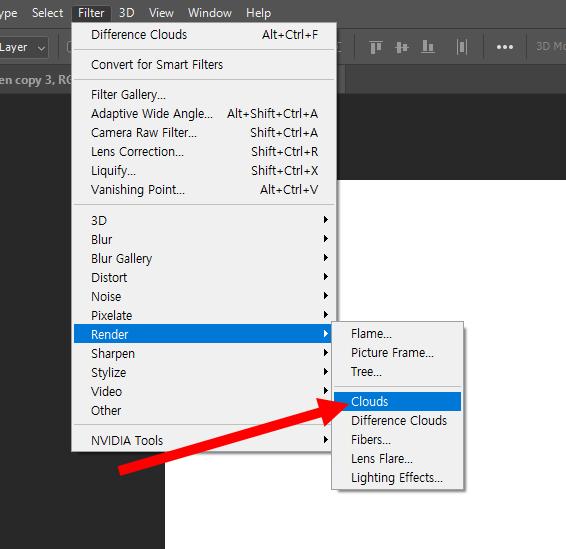Image resolution: width=566 pixels, height=549 pixels.
Task: Open the three-dot more align options
Action: click(505, 47)
